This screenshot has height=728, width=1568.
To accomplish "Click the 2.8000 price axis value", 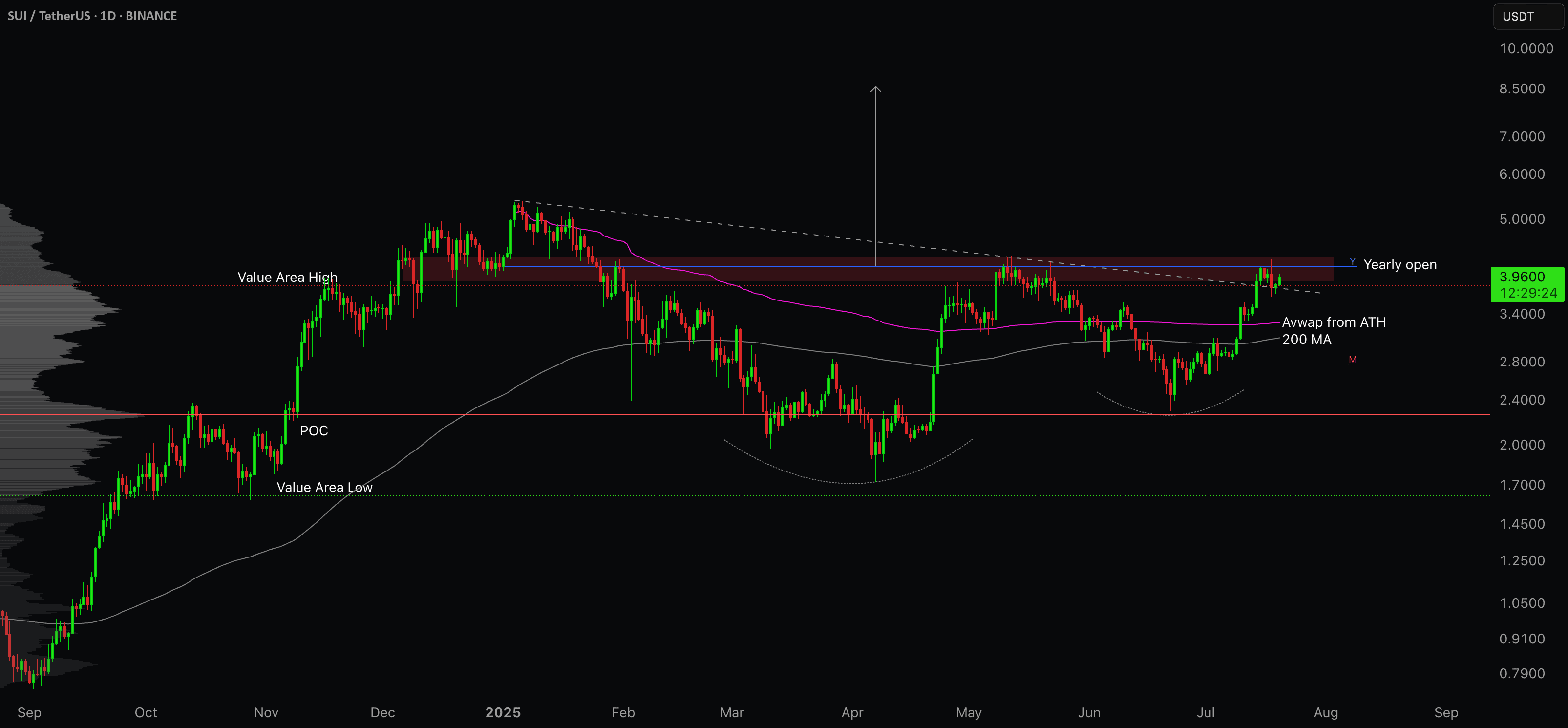I will point(1522,362).
